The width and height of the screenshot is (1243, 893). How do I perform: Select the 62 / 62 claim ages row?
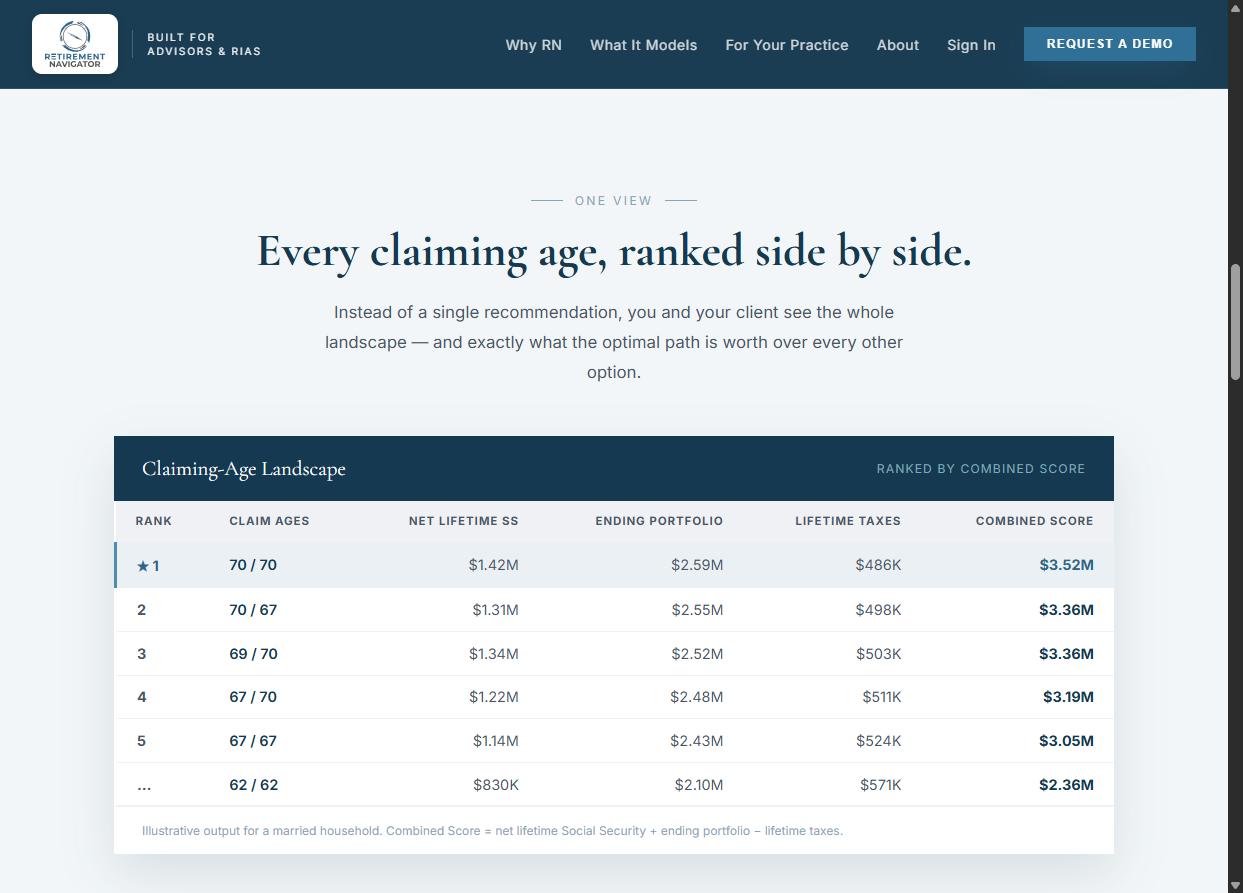[614, 785]
